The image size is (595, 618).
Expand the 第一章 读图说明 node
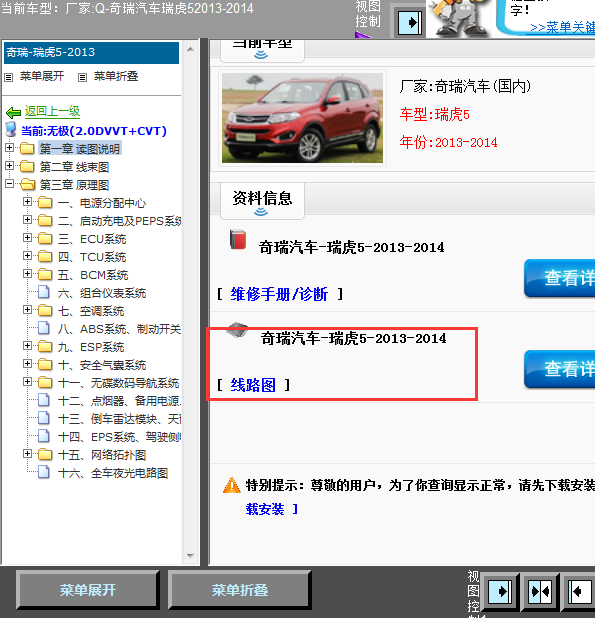pyautogui.click(x=9, y=147)
